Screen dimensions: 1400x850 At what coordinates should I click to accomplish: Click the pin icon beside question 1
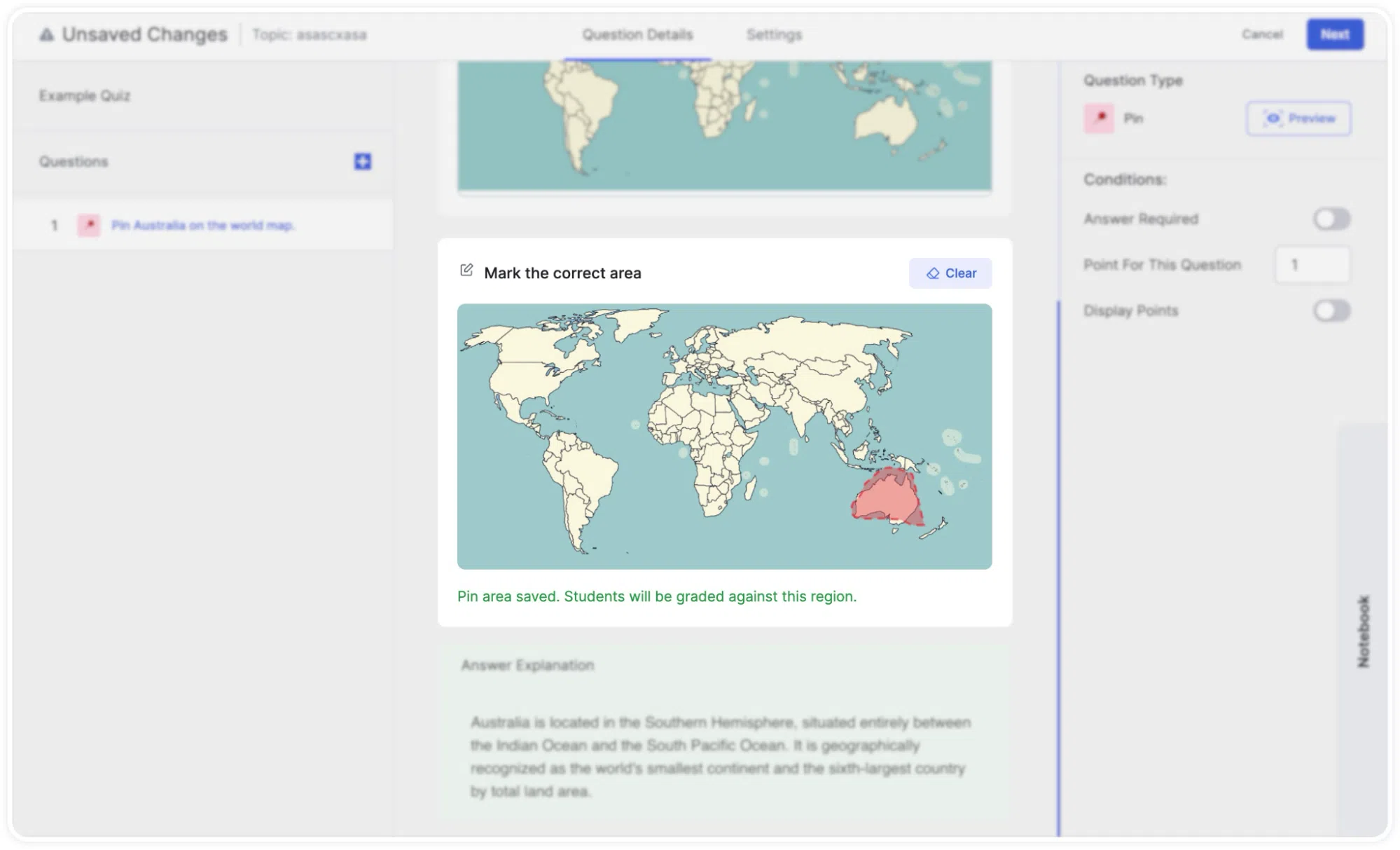pos(89,225)
